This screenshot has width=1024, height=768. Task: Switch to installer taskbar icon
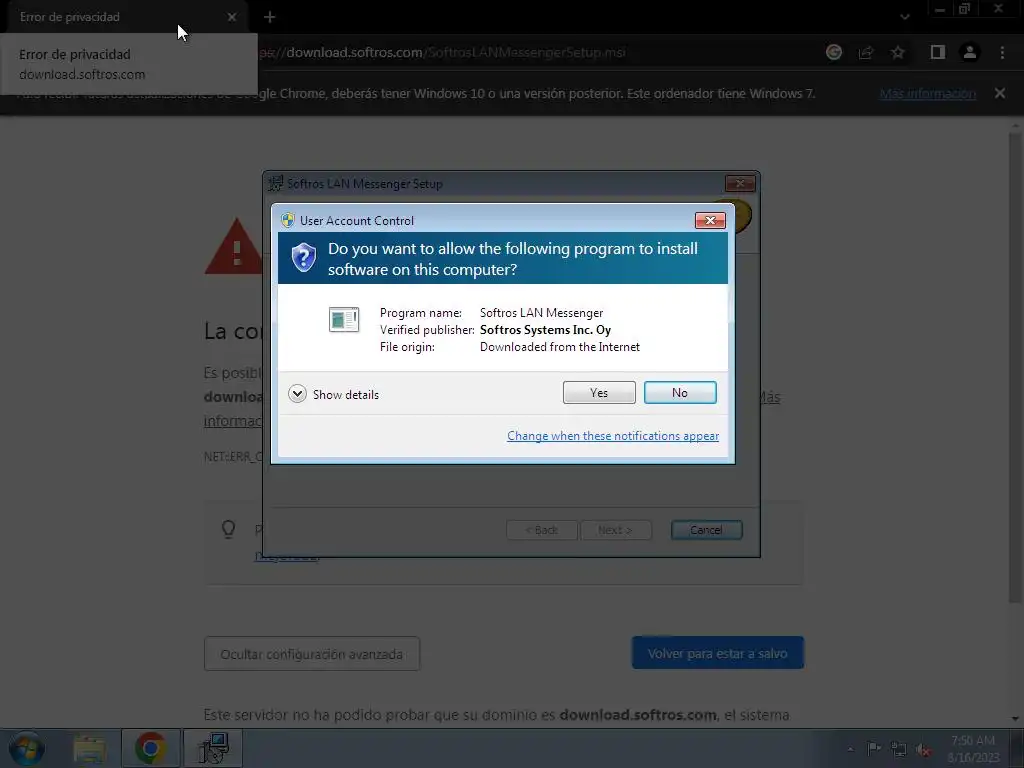(x=213, y=748)
